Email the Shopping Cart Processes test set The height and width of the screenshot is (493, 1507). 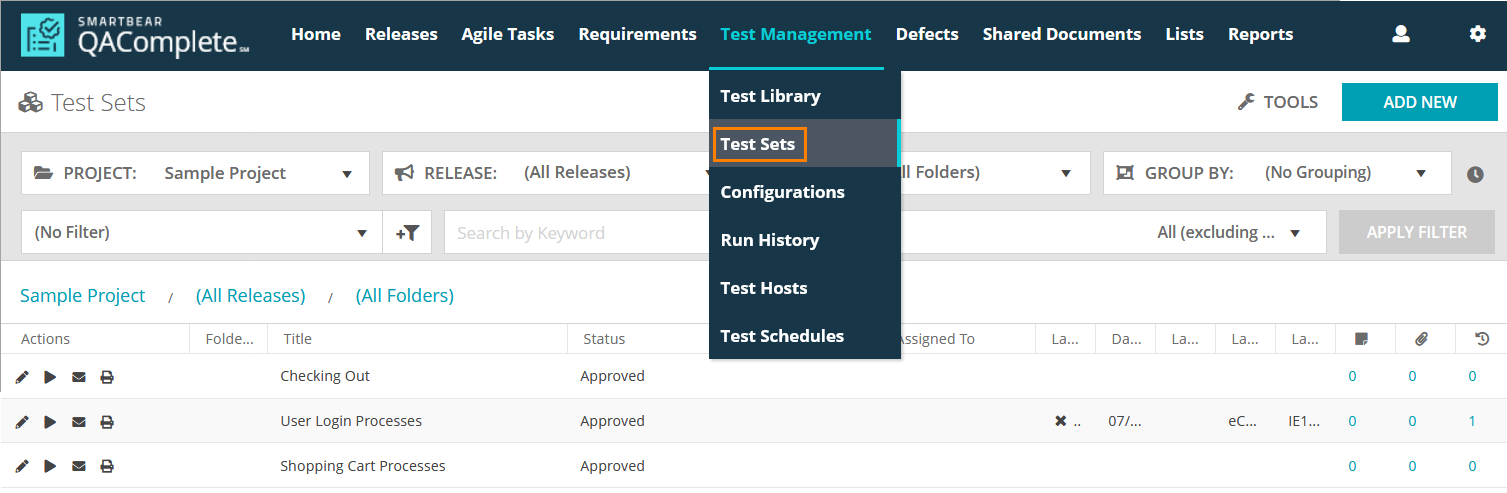[79, 466]
